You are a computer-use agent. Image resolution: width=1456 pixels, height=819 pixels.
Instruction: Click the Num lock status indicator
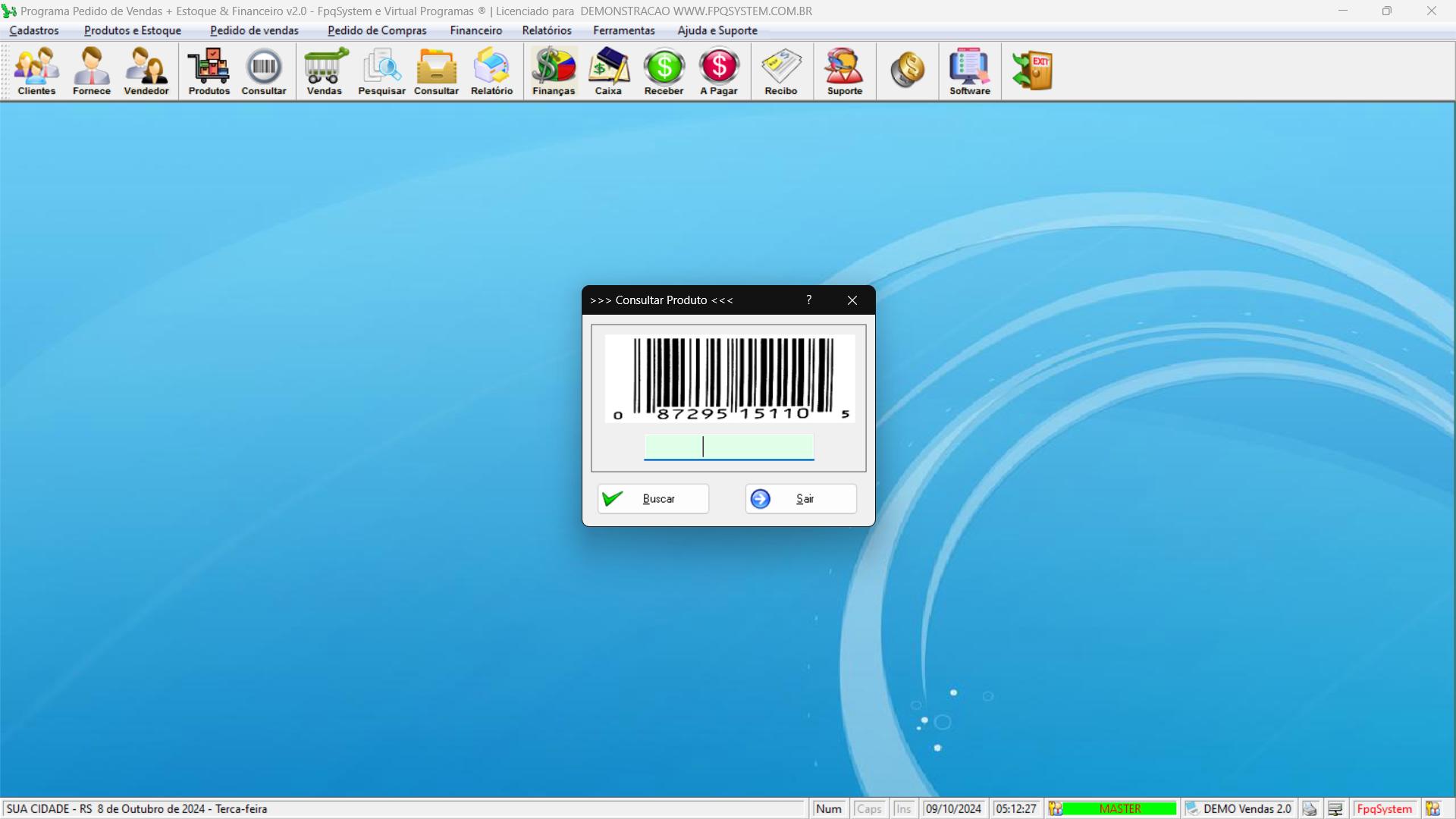[829, 809]
